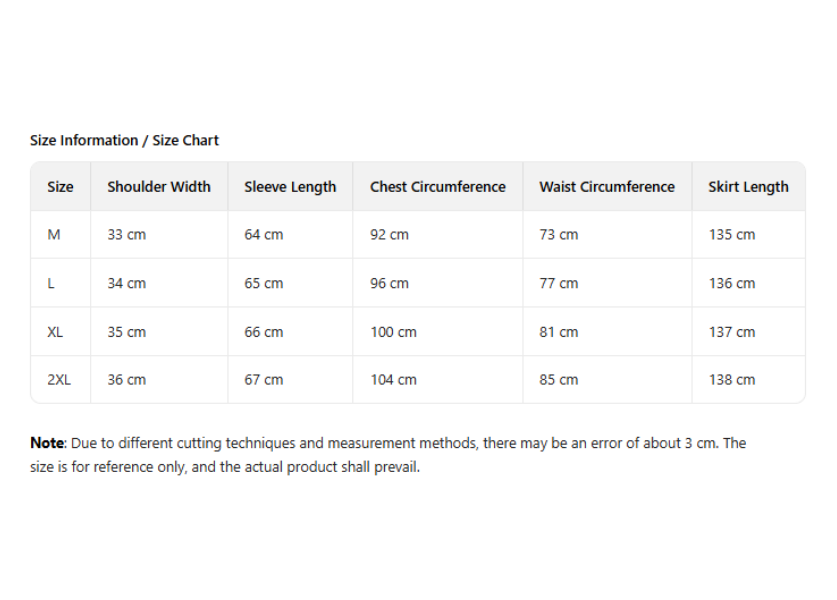Select the 135 cm skirt length cell
The width and height of the screenshot is (837, 600).
pyautogui.click(x=732, y=235)
